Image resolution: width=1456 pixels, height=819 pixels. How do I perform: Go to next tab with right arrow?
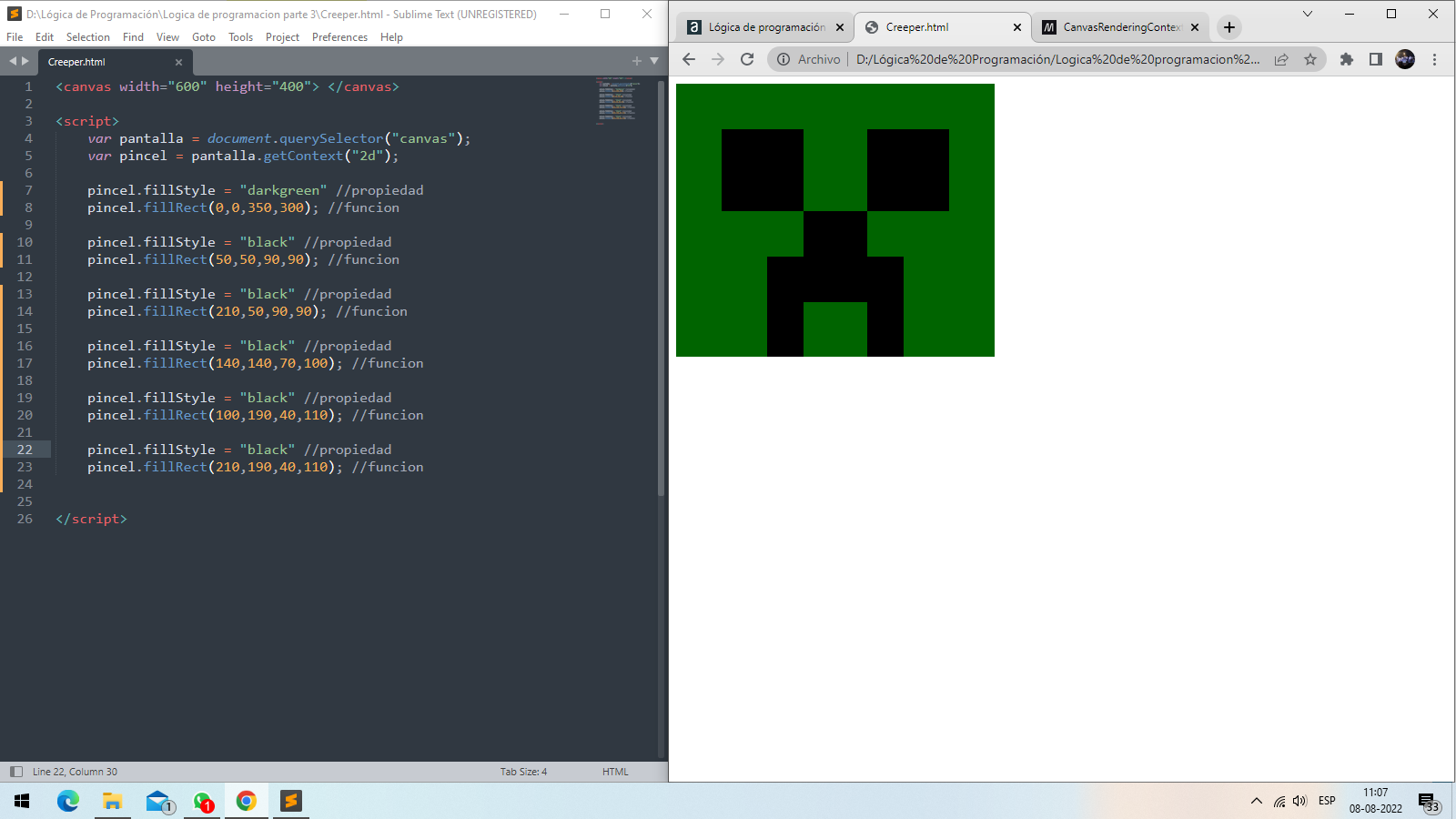coord(25,61)
